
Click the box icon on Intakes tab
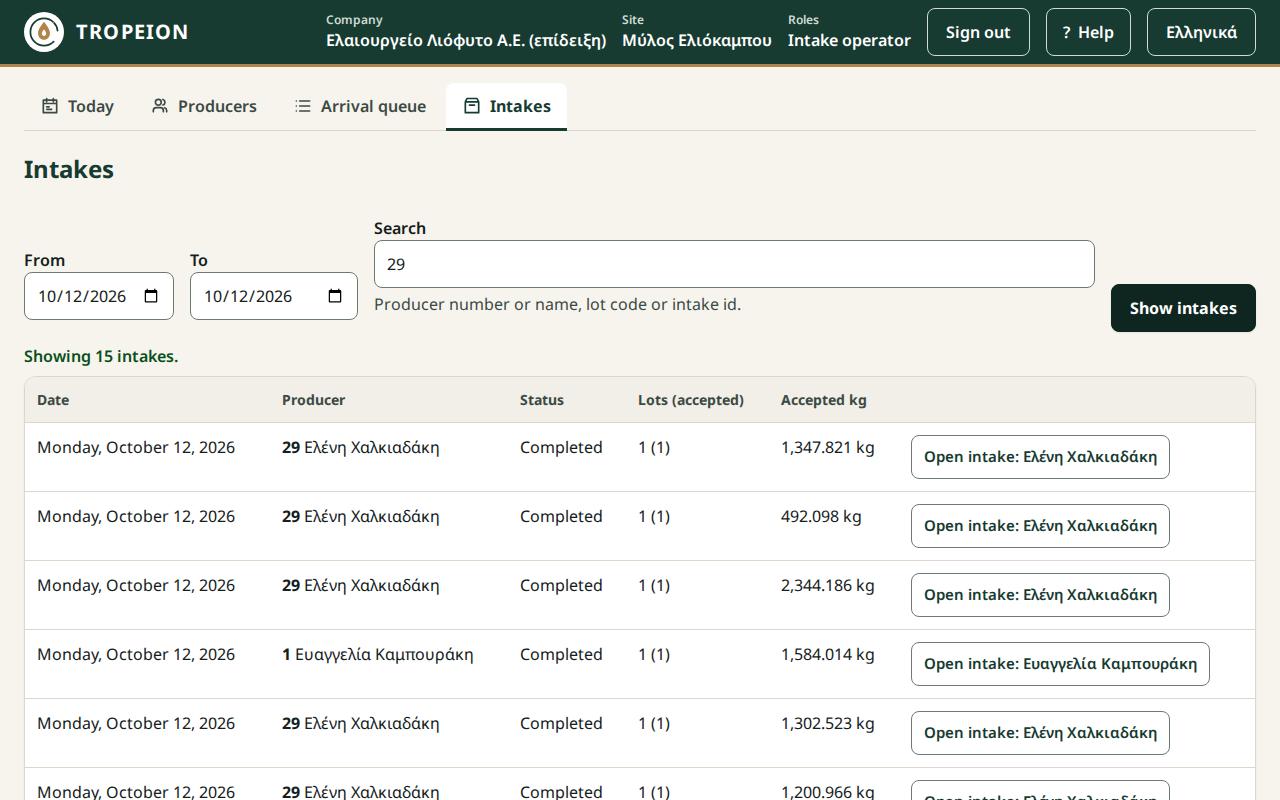[472, 106]
